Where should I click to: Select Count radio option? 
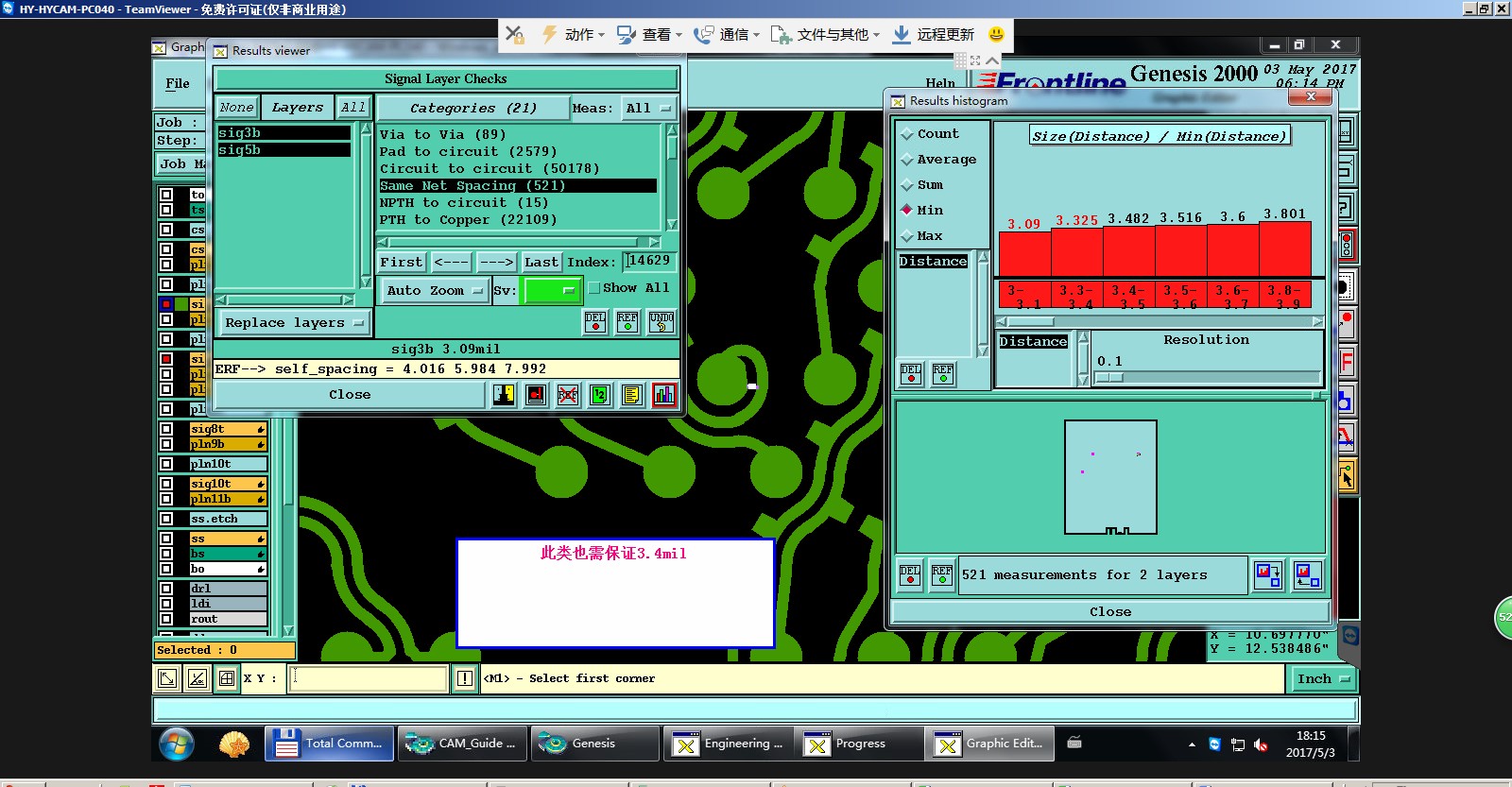click(907, 134)
